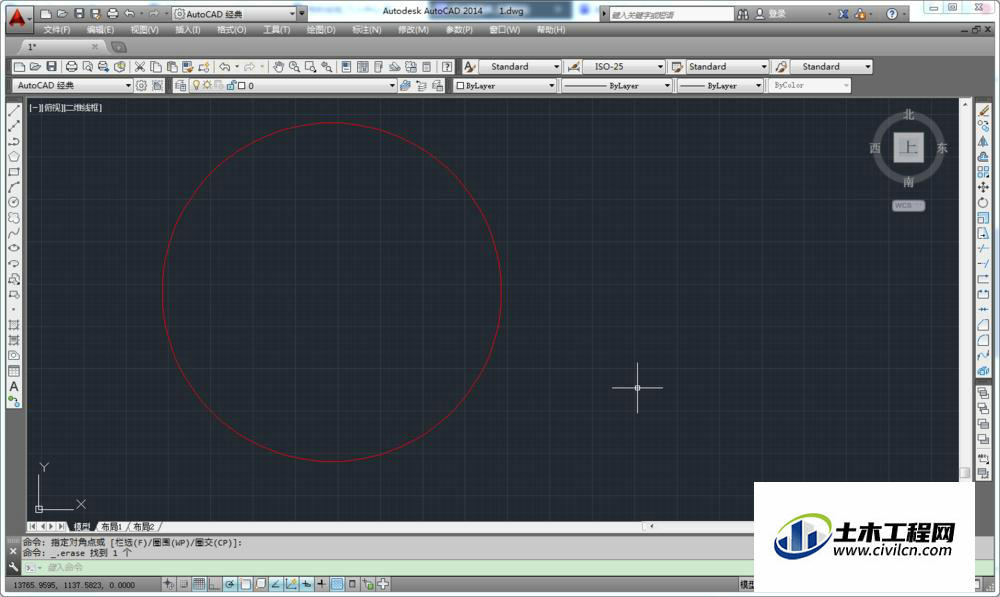Open the 绘图(D) menu
This screenshot has width=1000, height=597.
point(321,30)
